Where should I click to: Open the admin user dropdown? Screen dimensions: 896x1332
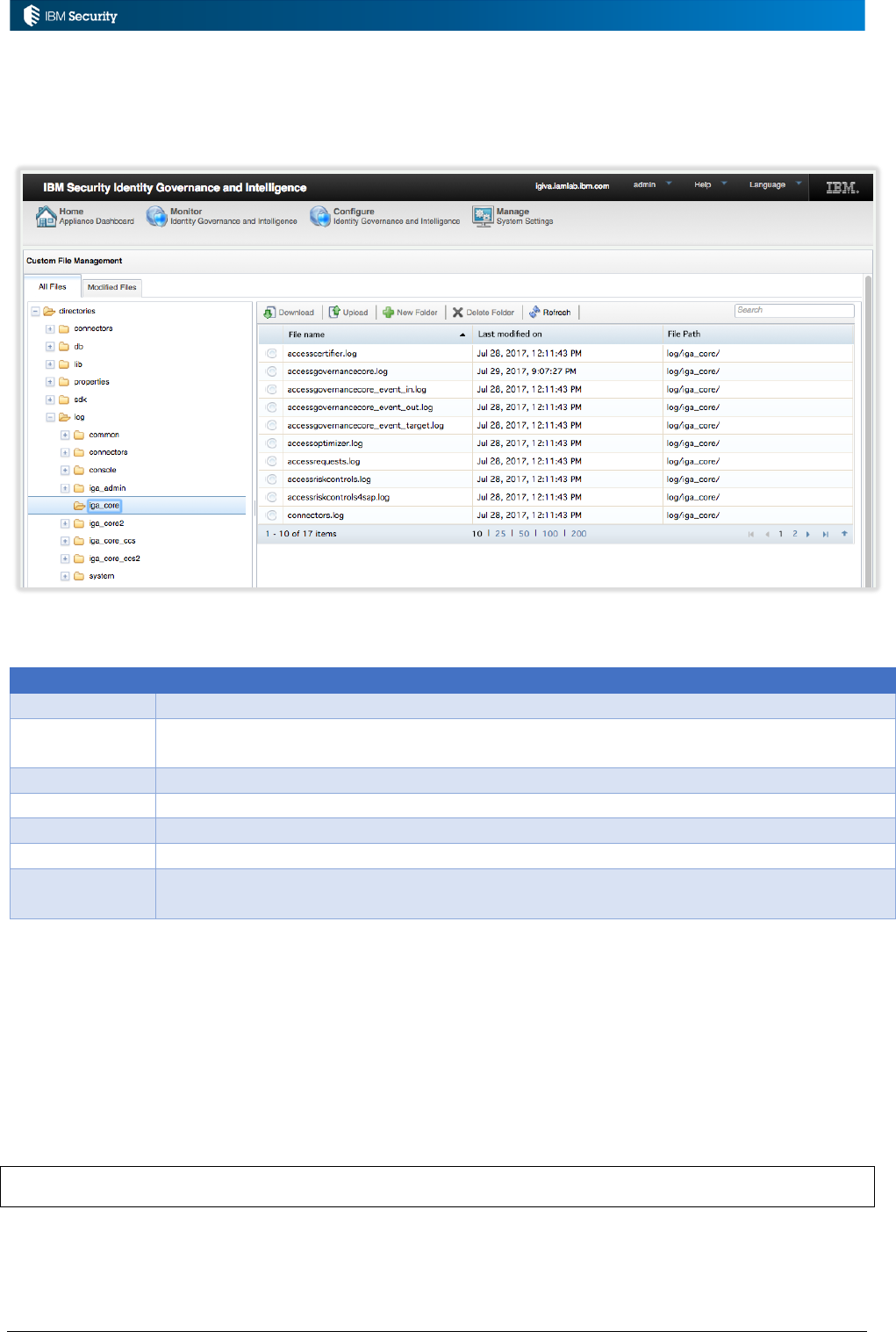[x=653, y=184]
